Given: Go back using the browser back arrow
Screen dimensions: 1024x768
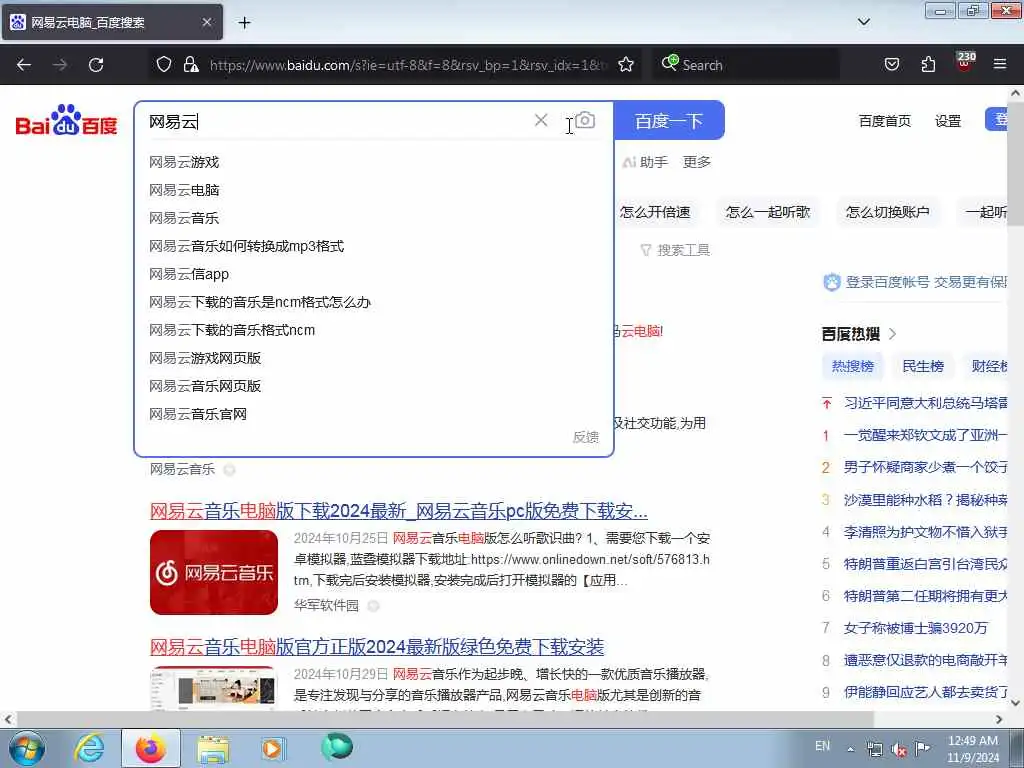Looking at the screenshot, I should point(24,65).
